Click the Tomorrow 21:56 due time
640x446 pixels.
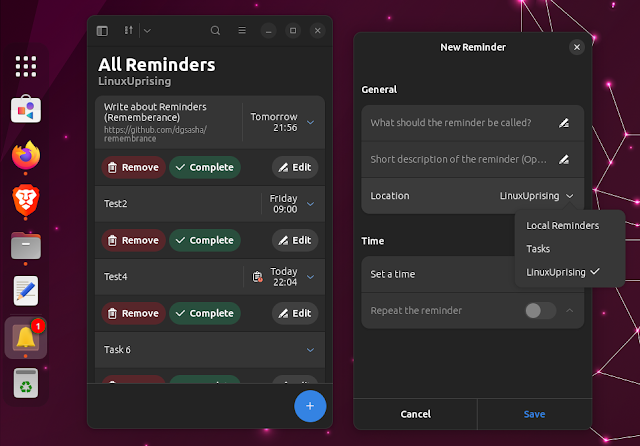(x=274, y=122)
